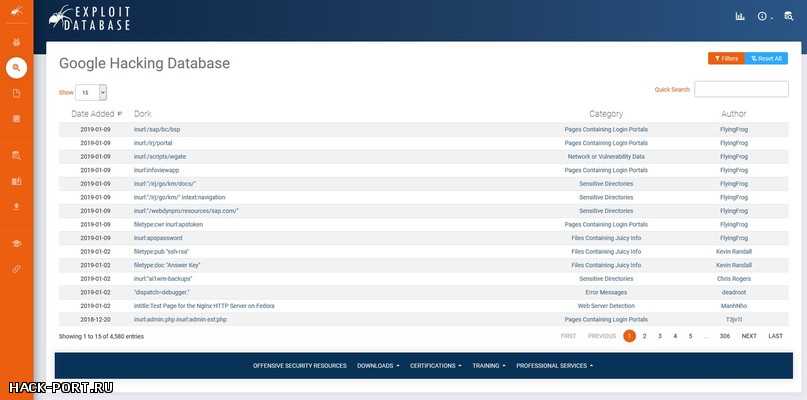Click the 2018-12-20 date cell
This screenshot has height=400, width=807.
tap(95, 319)
